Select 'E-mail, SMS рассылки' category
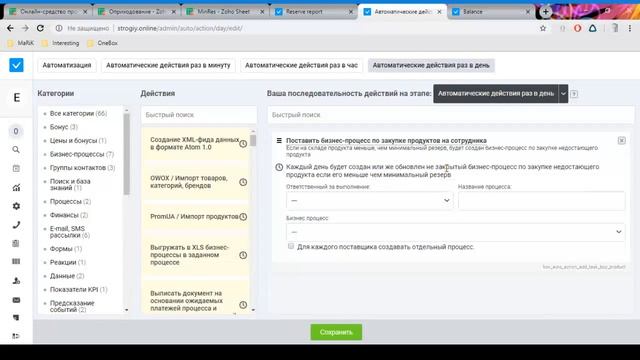The image size is (640, 360). click(70, 232)
